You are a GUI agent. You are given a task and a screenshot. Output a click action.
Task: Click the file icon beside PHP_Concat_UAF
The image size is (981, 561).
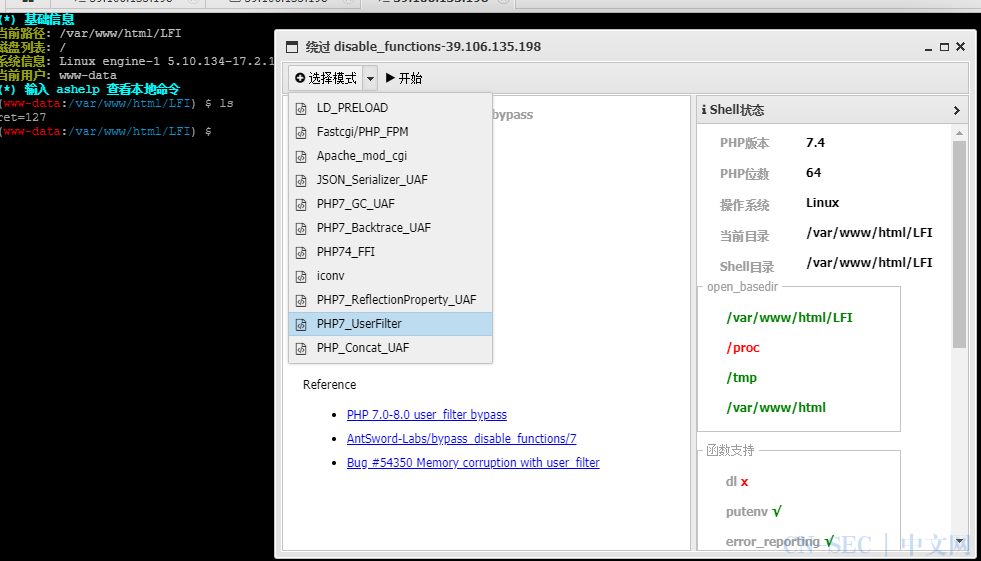tap(302, 348)
